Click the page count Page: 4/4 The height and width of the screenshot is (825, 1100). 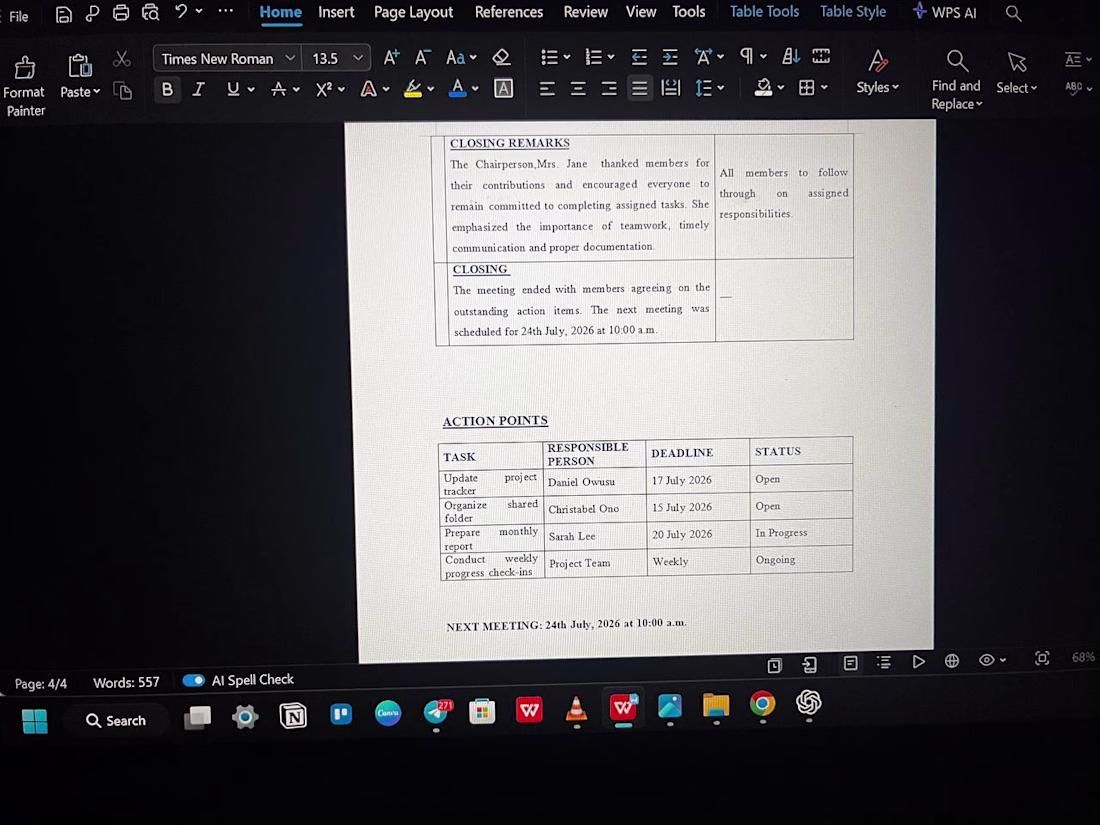point(41,683)
